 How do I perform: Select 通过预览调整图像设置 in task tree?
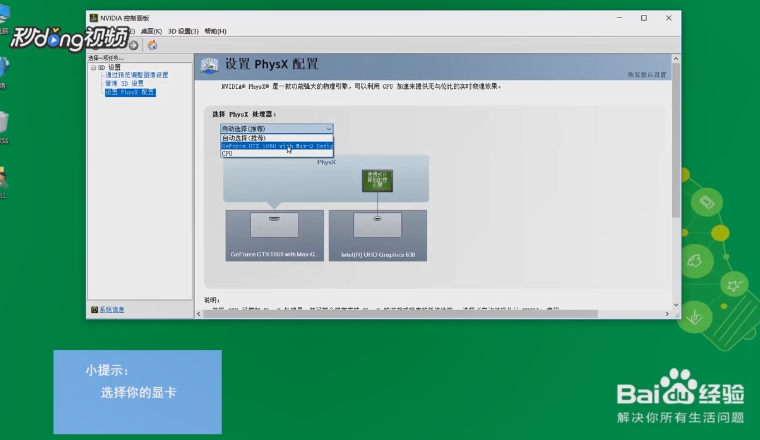137,75
